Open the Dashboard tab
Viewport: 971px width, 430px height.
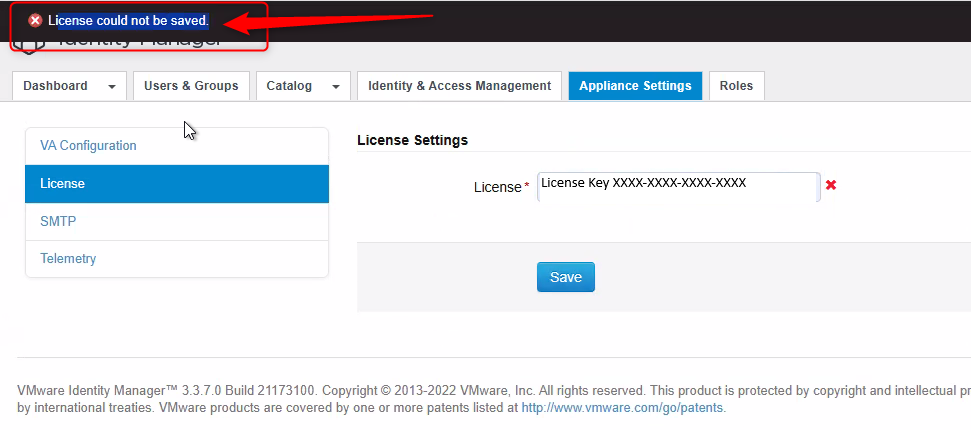(x=56, y=86)
